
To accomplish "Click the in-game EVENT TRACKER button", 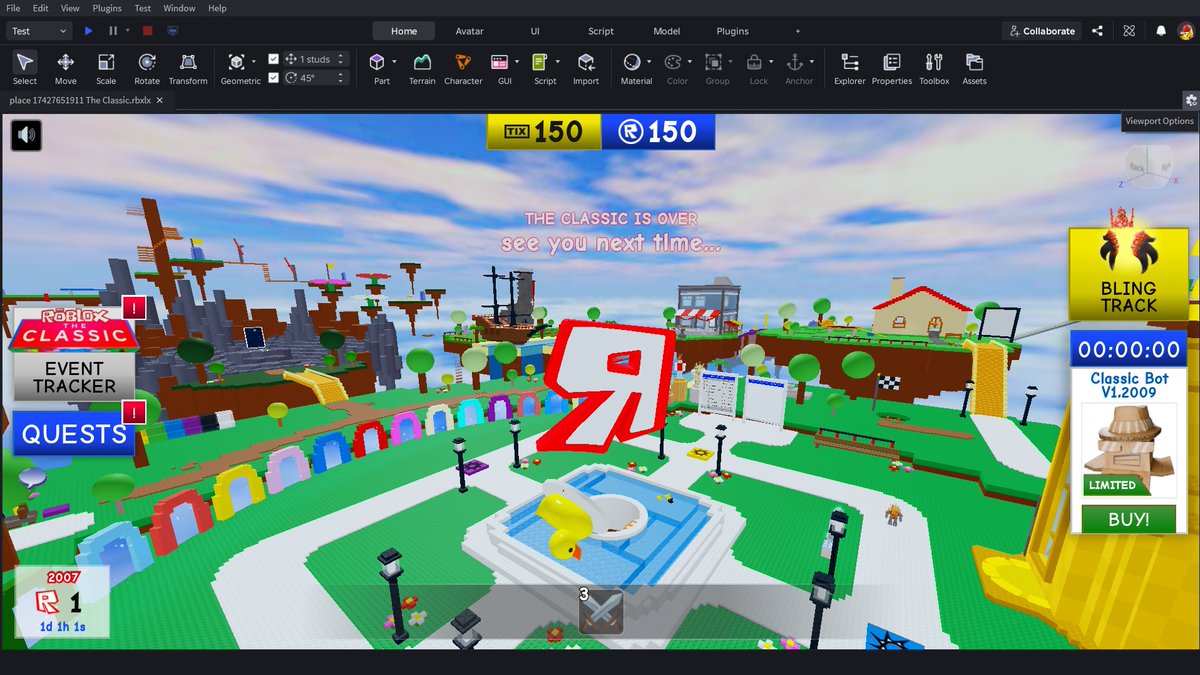I will [74, 377].
